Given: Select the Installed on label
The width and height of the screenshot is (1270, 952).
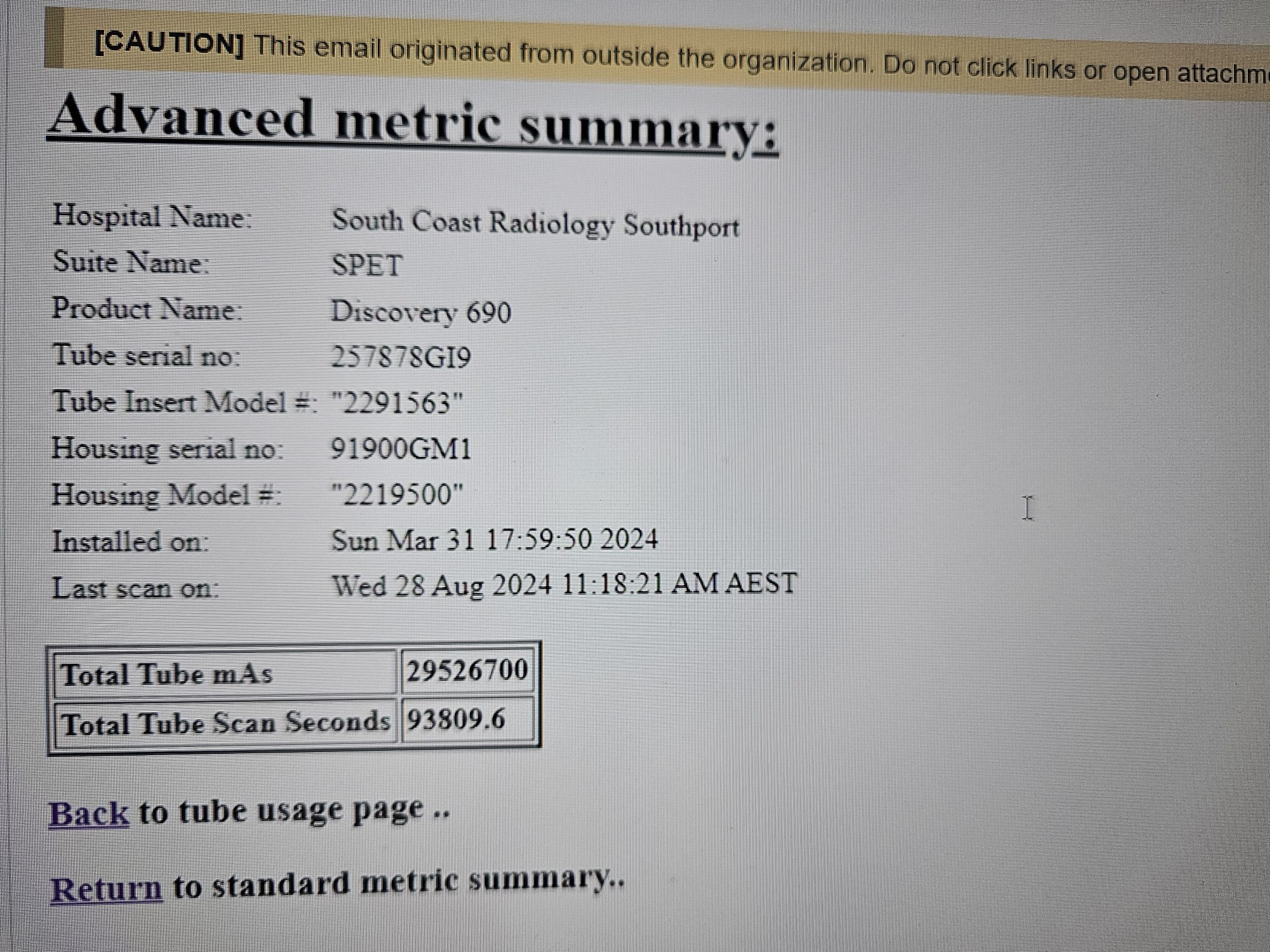Looking at the screenshot, I should [130, 542].
